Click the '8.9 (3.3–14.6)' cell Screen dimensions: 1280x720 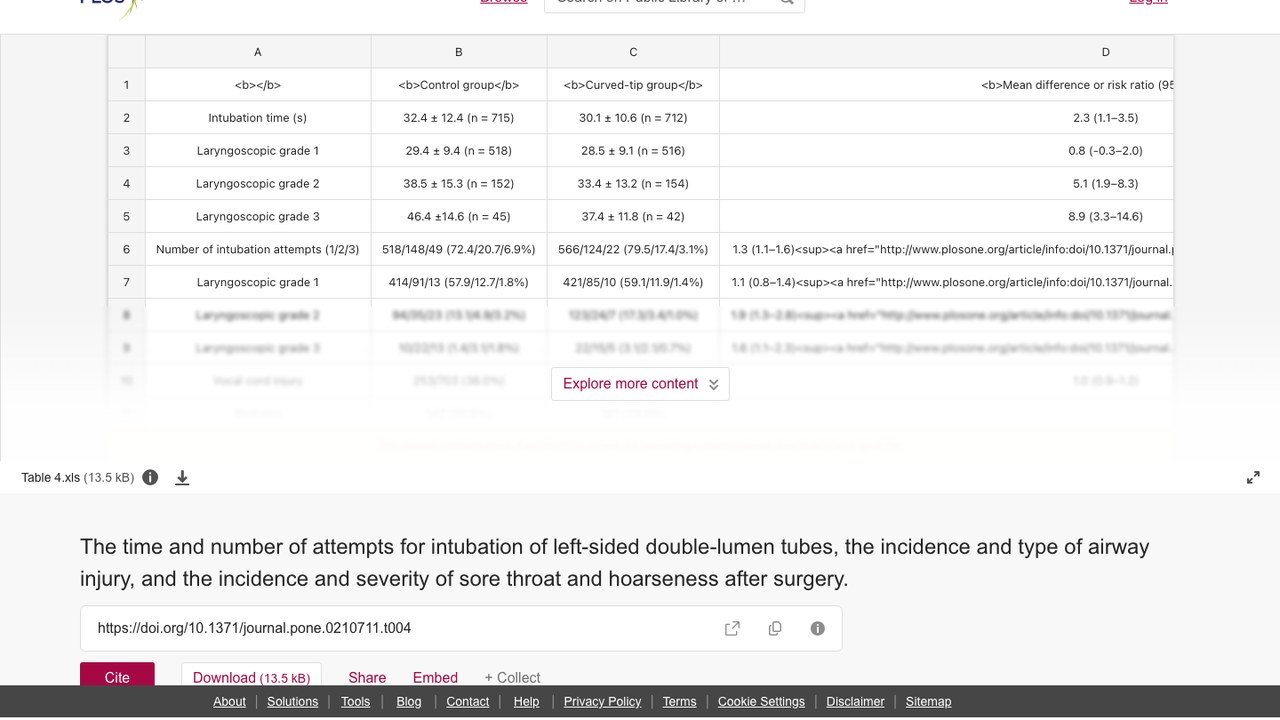(x=946, y=216)
